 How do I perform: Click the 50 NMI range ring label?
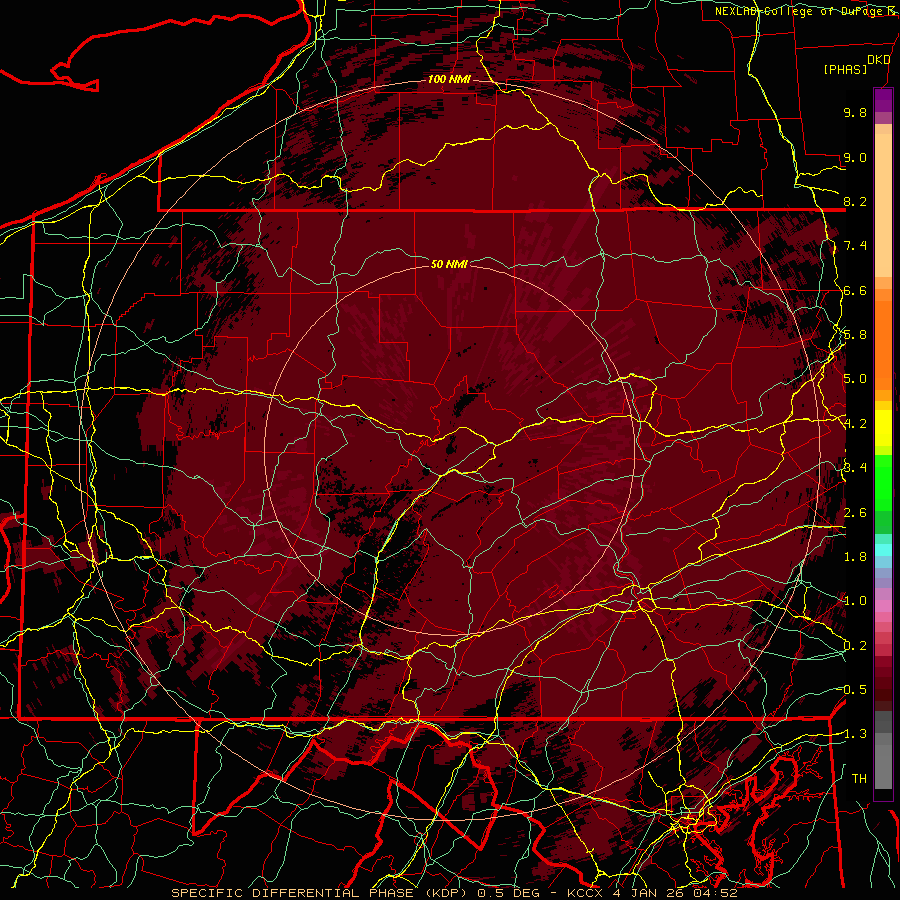click(449, 264)
